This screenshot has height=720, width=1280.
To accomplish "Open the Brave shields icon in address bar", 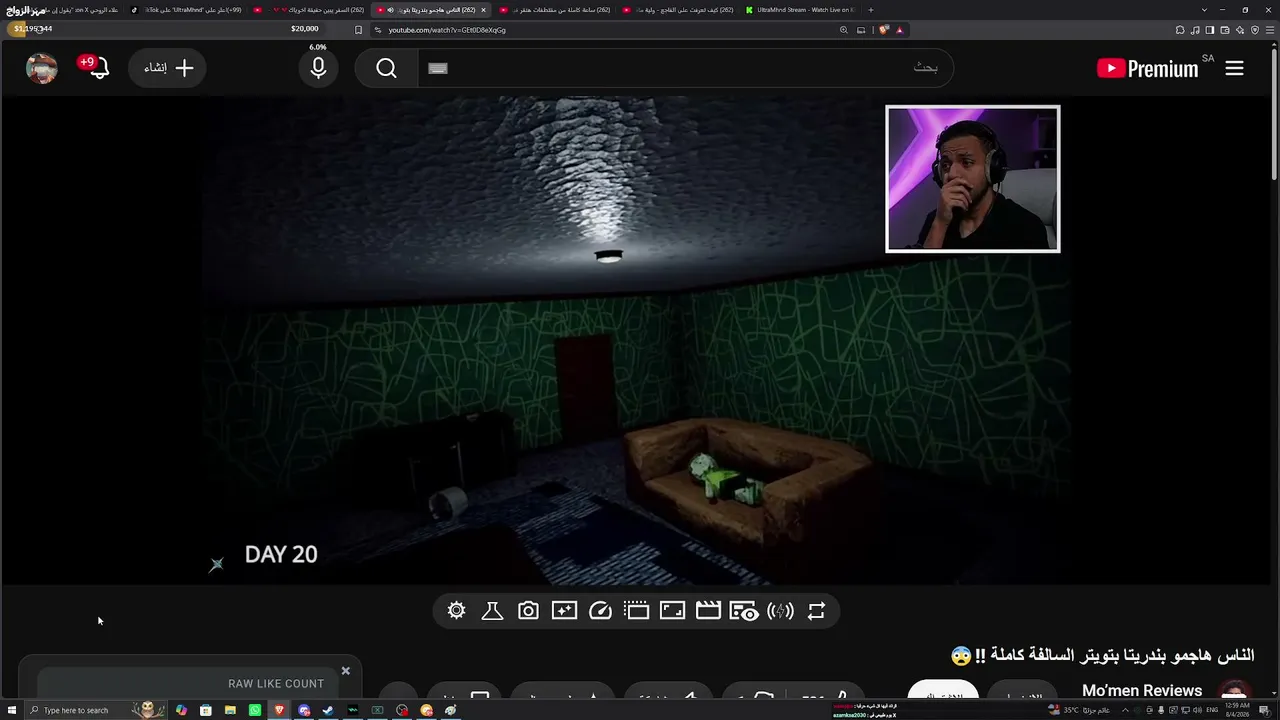I will pyautogui.click(x=884, y=30).
